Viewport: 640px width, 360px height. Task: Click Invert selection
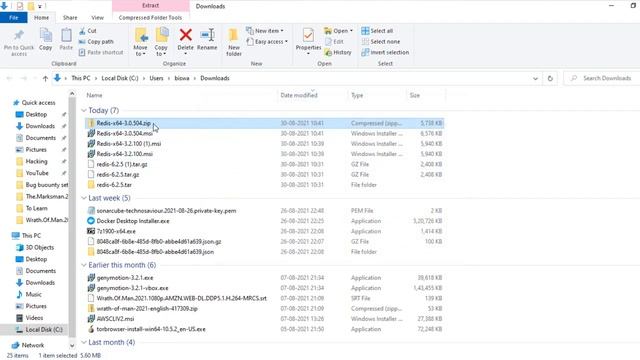[385, 52]
